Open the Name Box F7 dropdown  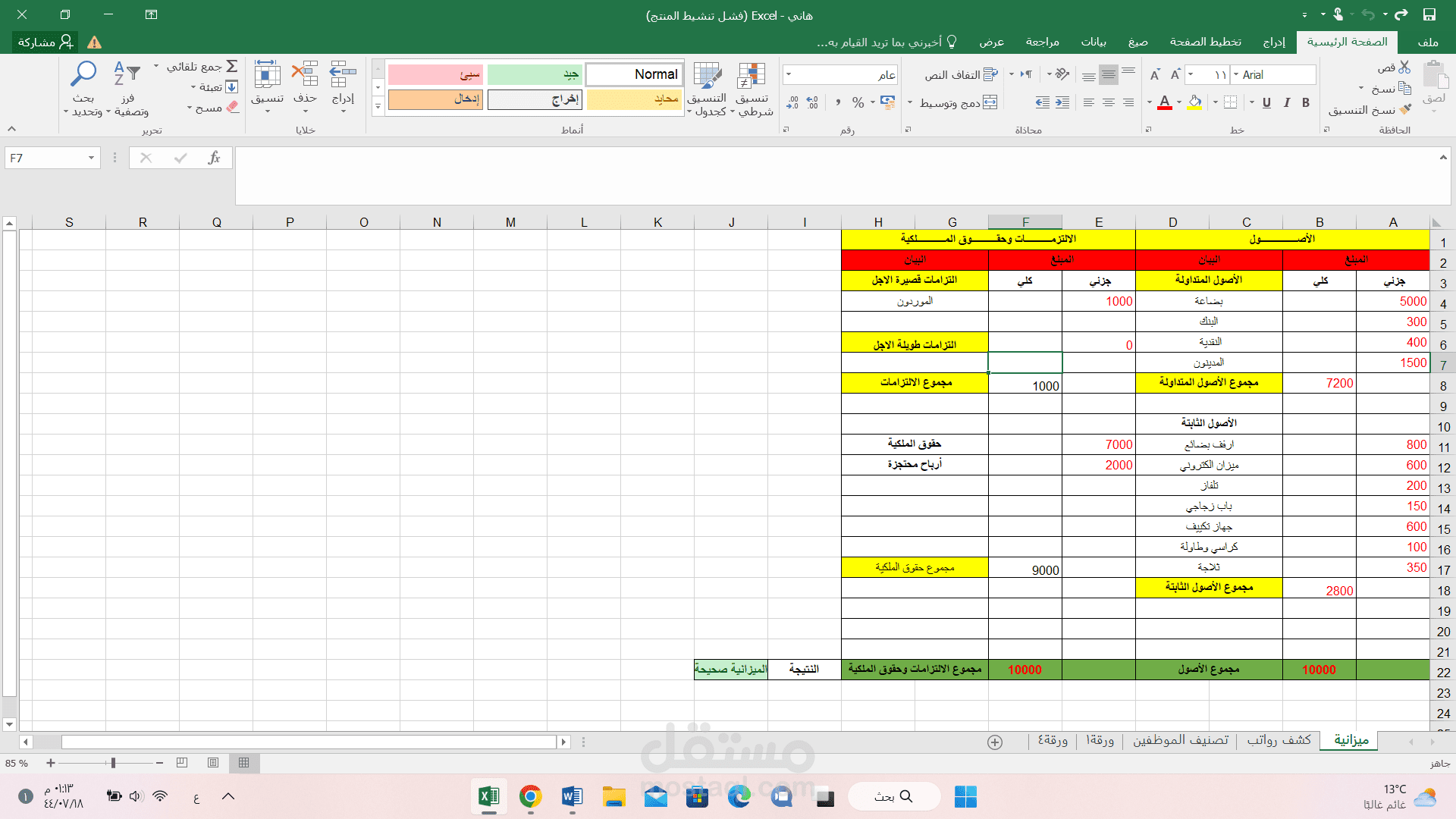click(x=91, y=158)
